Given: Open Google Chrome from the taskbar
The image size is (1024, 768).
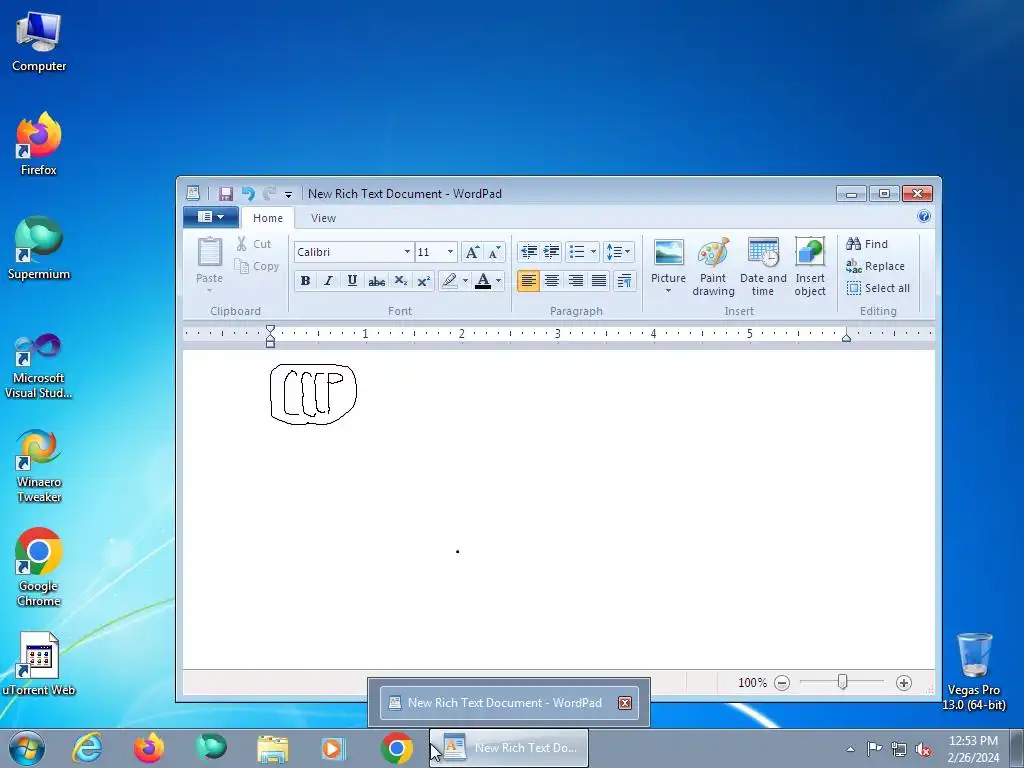Looking at the screenshot, I should [x=396, y=748].
